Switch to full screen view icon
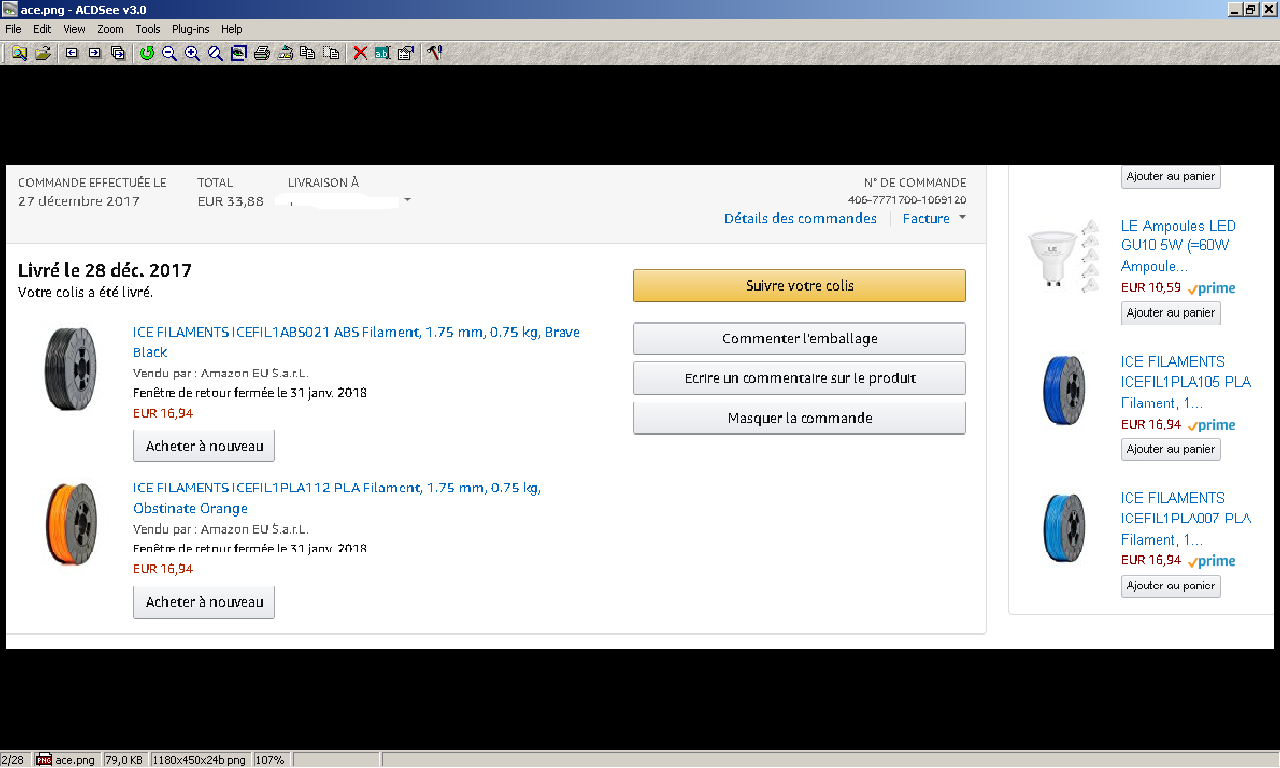The width and height of the screenshot is (1280, 768). click(238, 53)
